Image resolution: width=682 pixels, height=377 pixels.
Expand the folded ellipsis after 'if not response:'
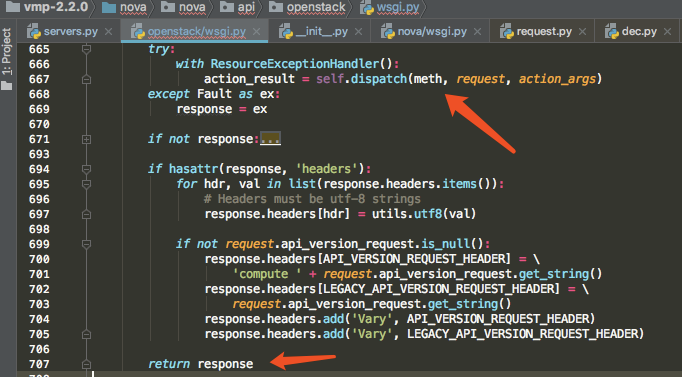click(x=270, y=139)
